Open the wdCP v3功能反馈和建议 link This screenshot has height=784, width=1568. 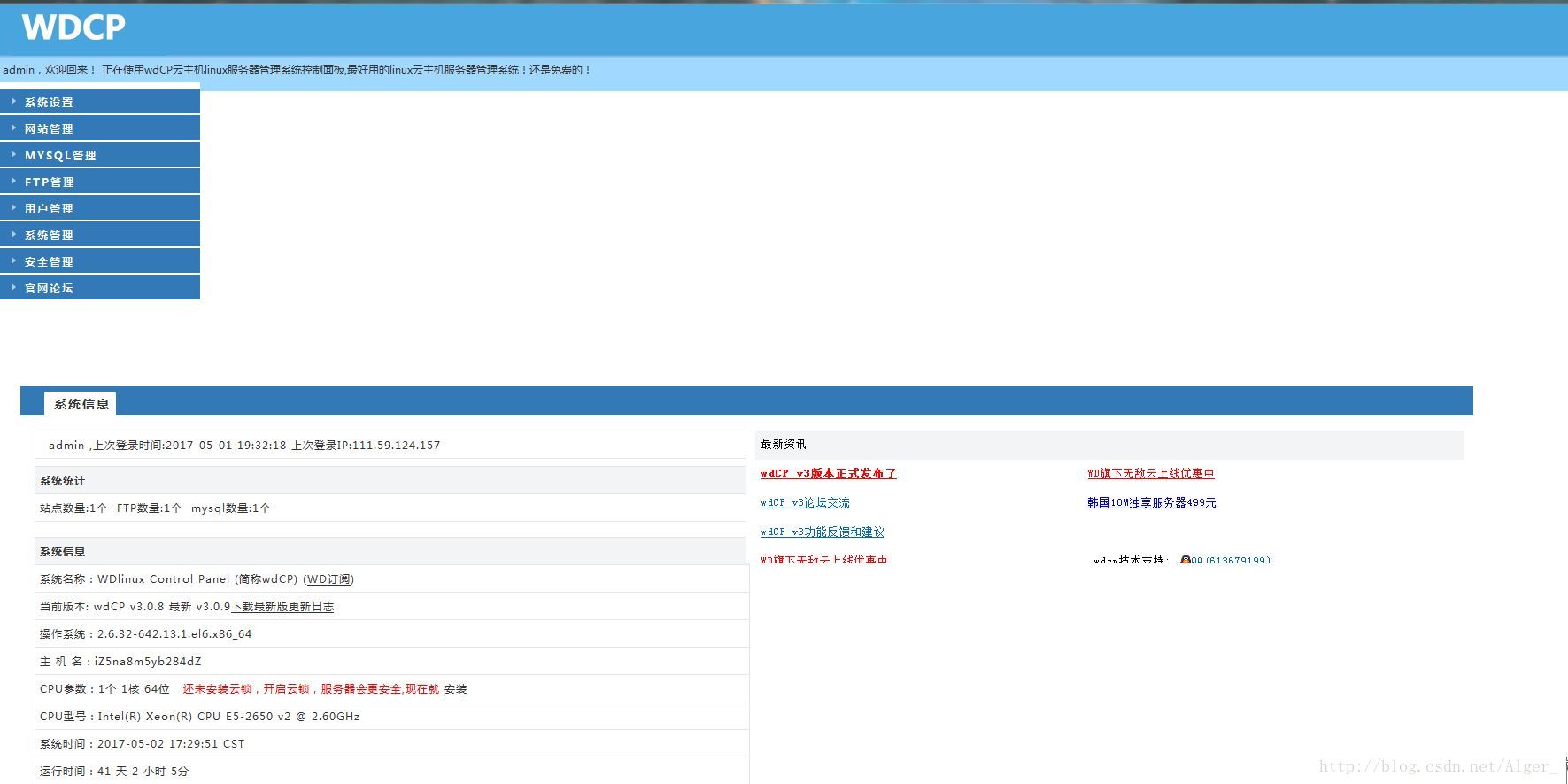click(822, 532)
